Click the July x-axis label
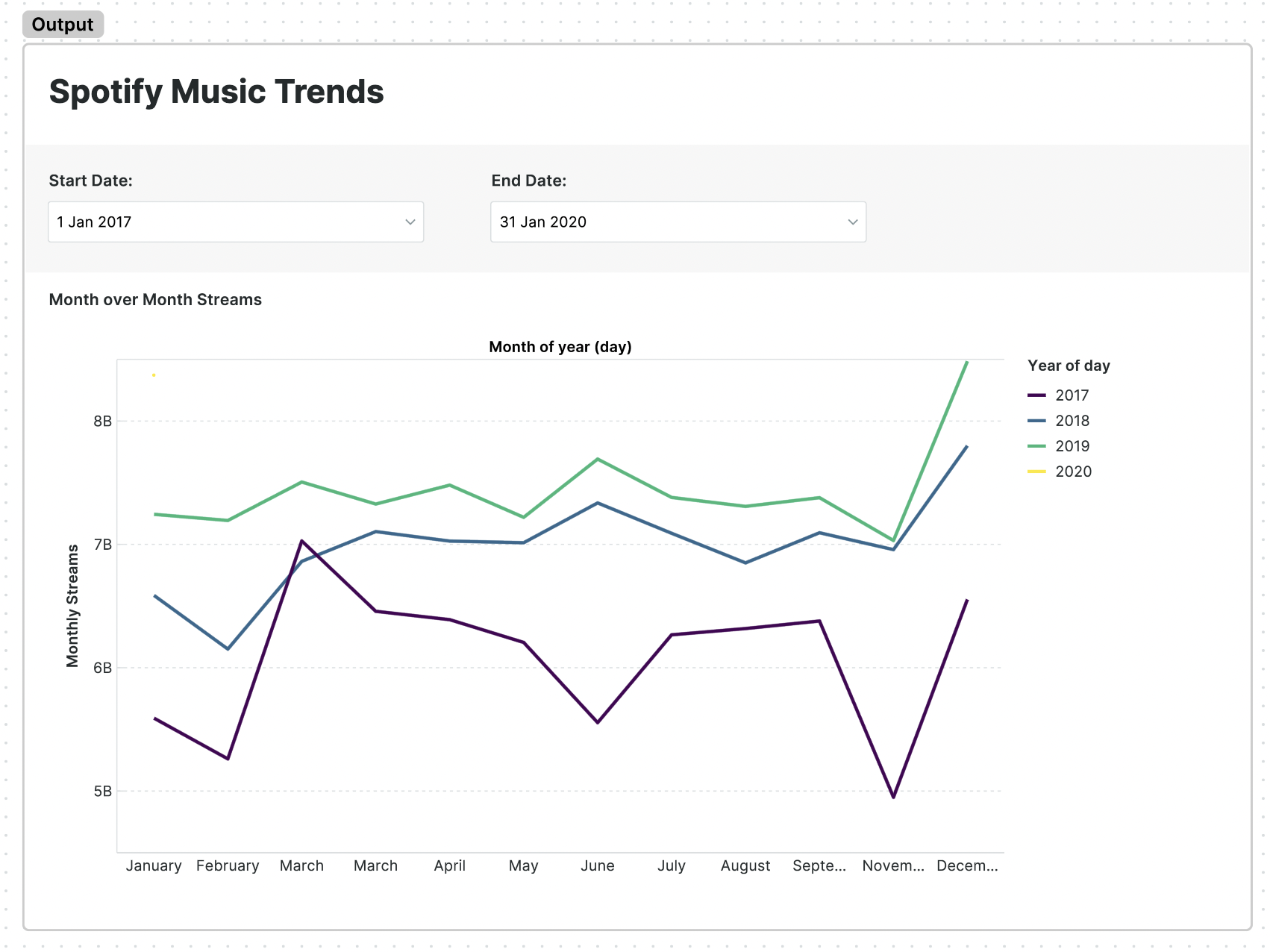Screen dimensions: 1270x952 672,865
